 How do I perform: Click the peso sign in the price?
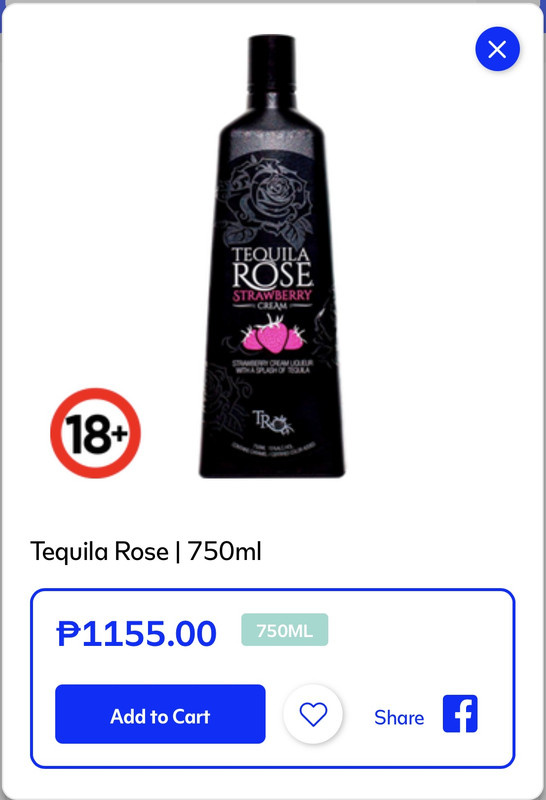pos(68,633)
